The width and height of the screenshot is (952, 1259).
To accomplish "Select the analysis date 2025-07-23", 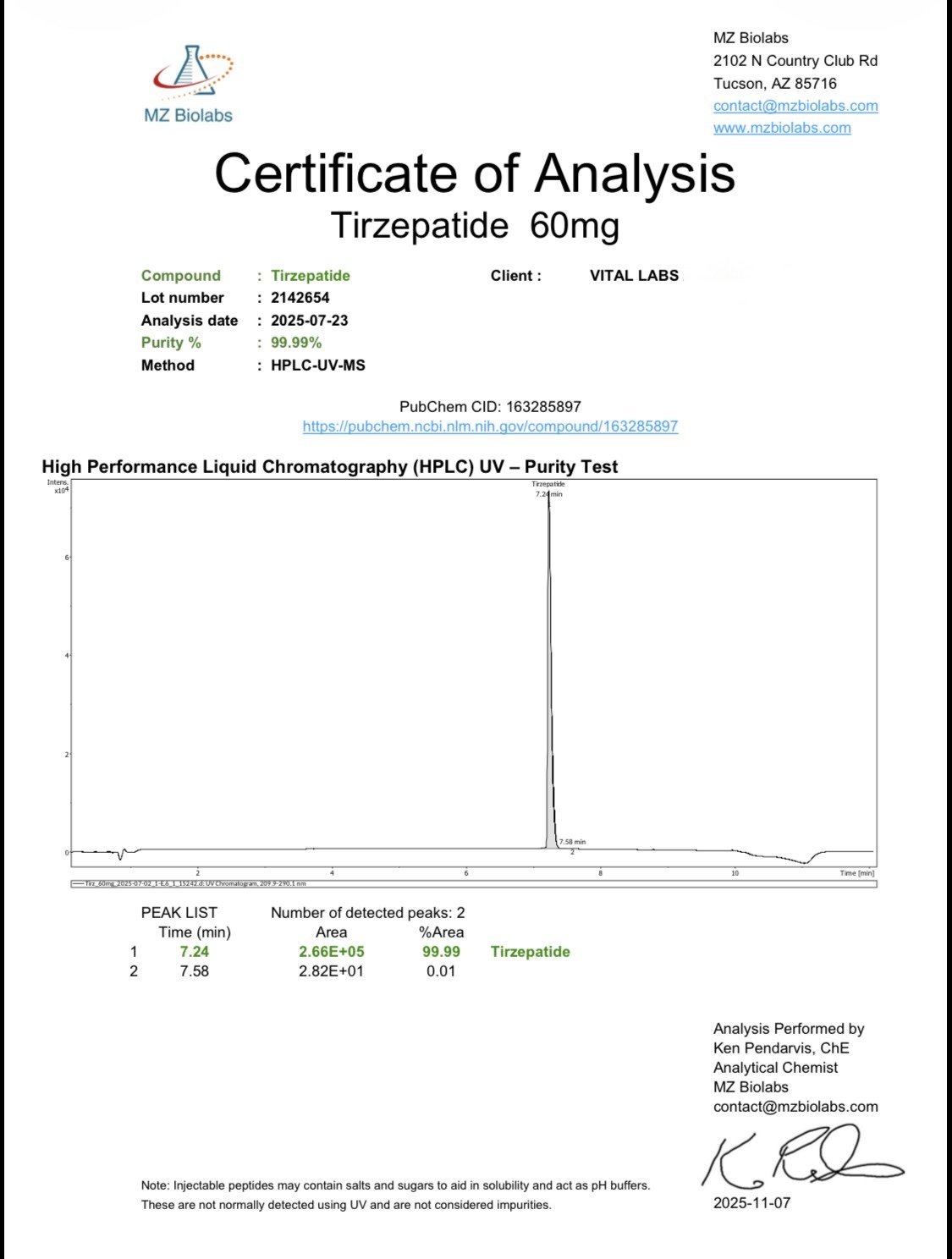I will coord(309,321).
